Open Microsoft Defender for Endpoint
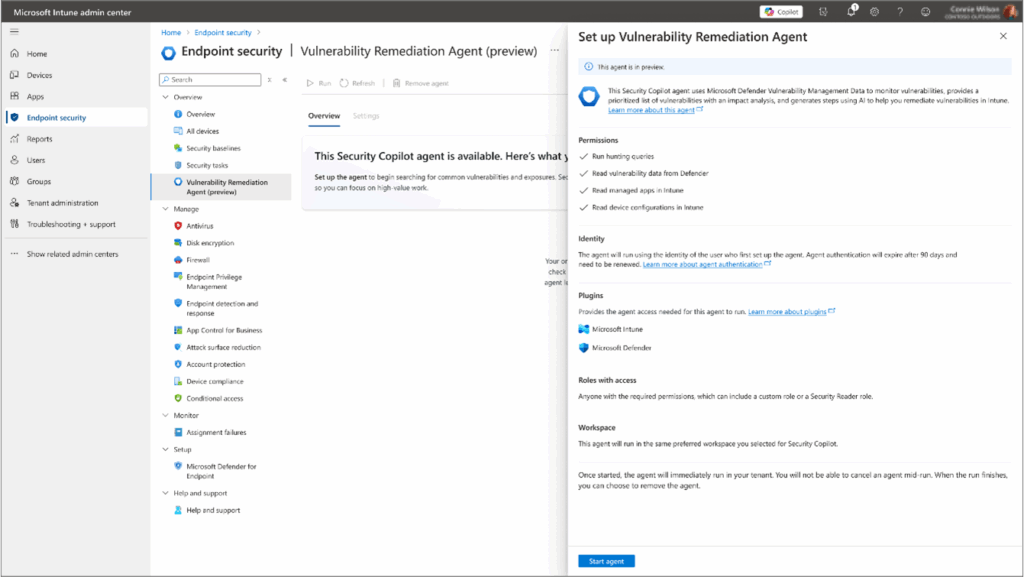 coord(222,471)
